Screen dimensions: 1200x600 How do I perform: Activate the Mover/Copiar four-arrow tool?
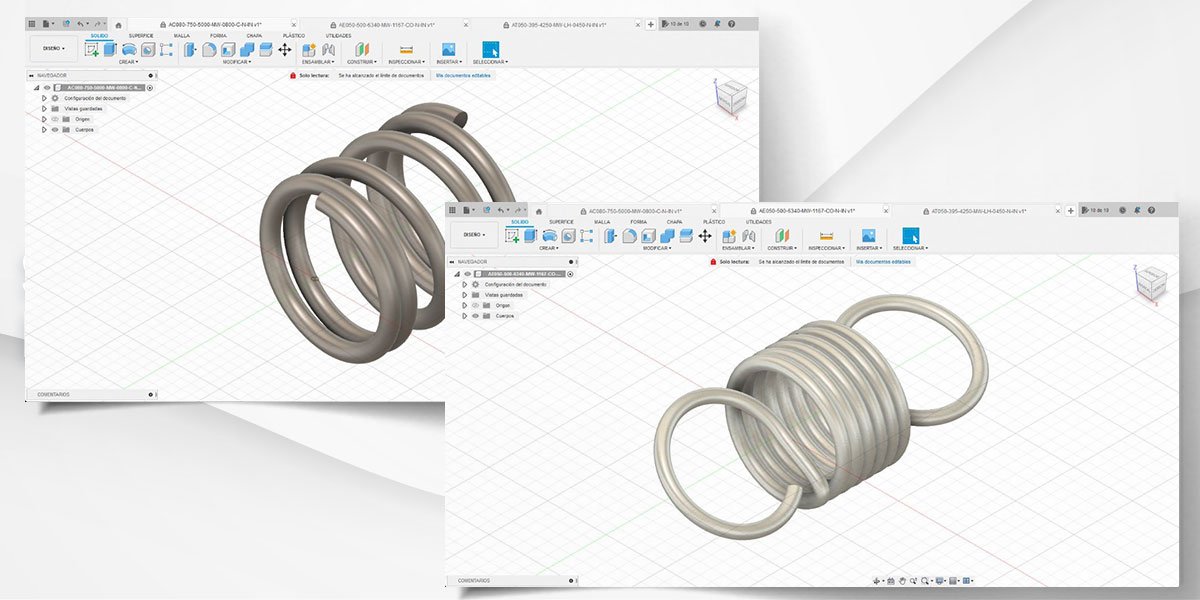click(705, 234)
